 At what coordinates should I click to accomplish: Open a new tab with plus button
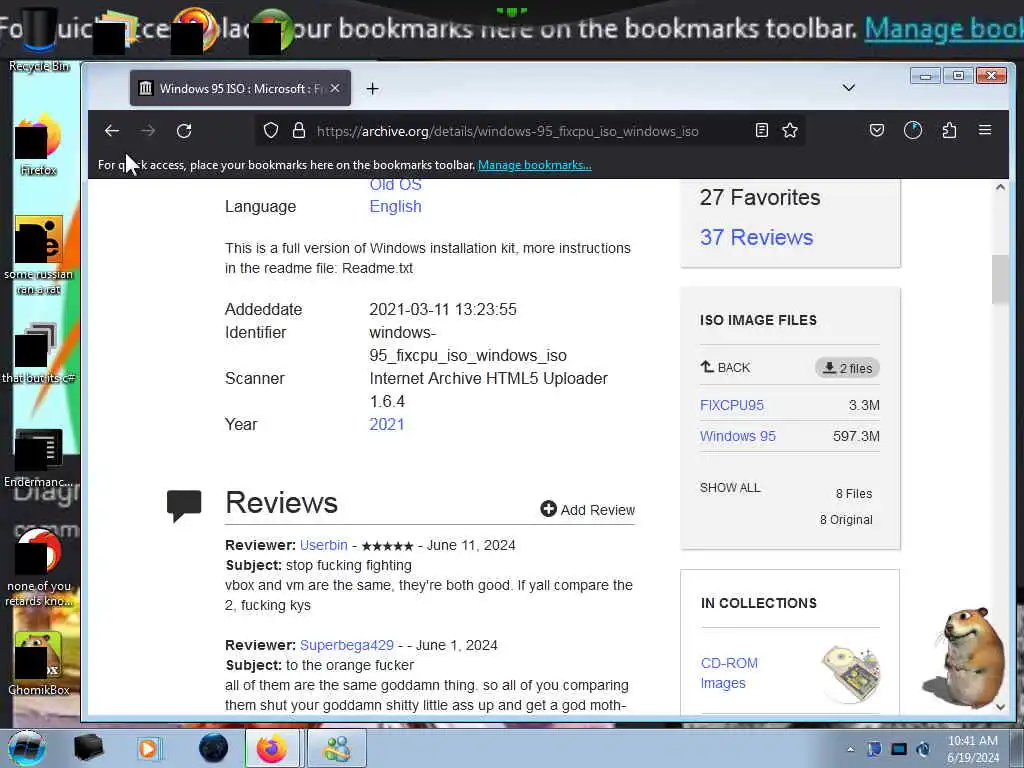[x=372, y=88]
